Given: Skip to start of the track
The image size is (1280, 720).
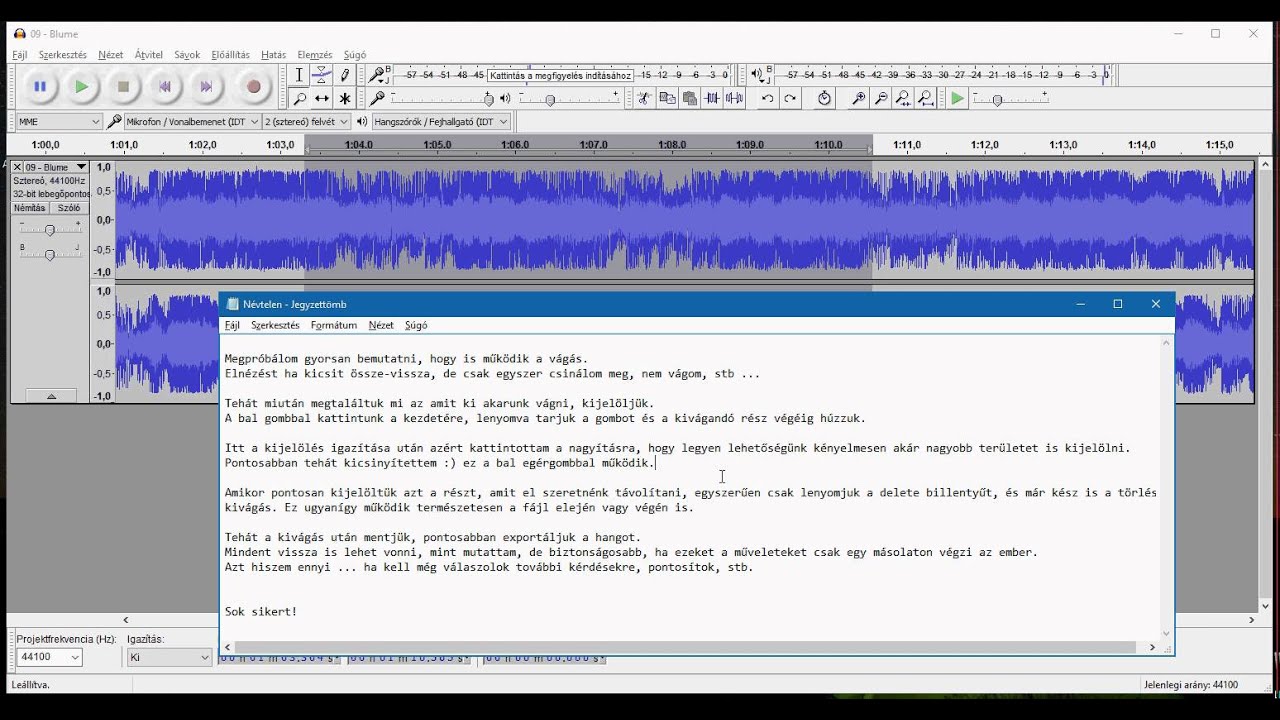Looking at the screenshot, I should point(165,87).
